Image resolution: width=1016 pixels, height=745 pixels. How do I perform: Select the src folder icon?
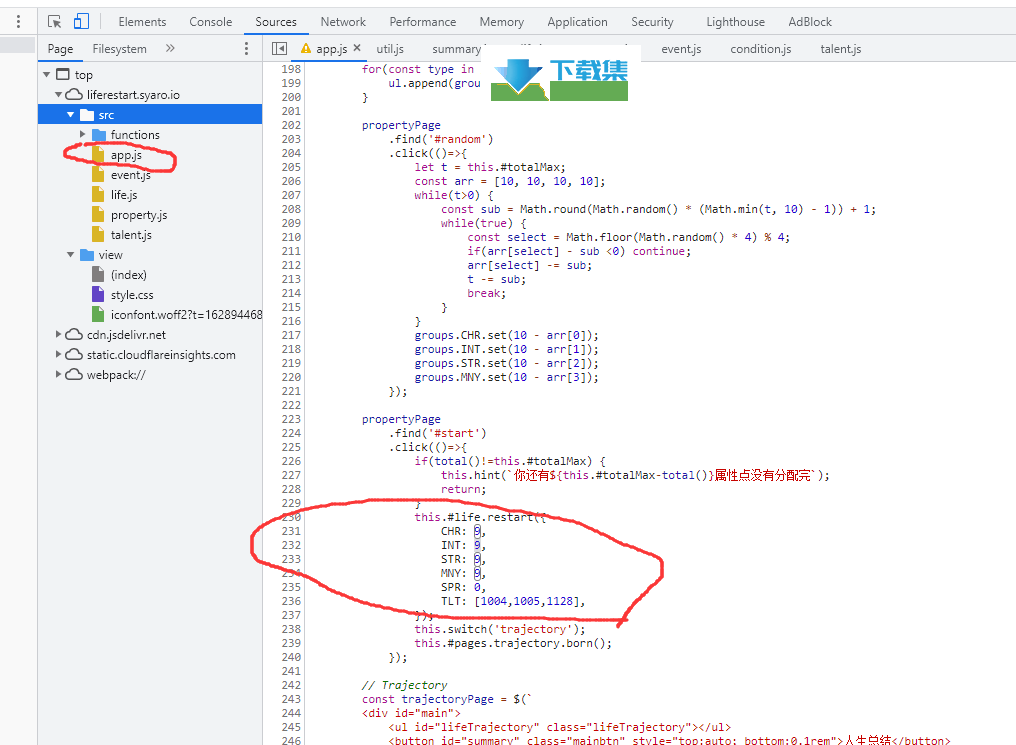click(87, 115)
